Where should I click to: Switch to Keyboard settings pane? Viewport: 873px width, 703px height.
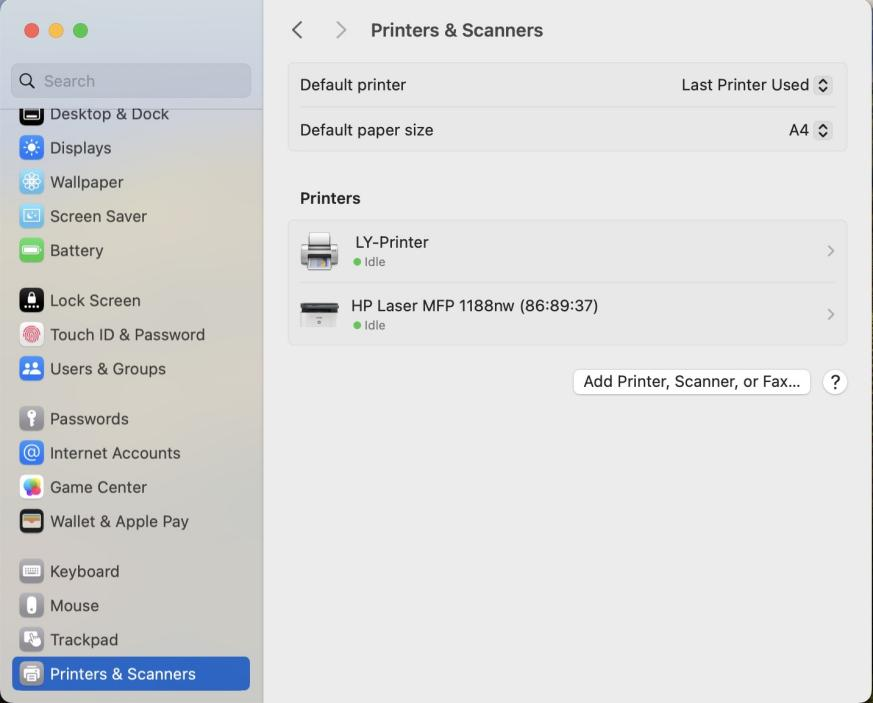tap(84, 571)
